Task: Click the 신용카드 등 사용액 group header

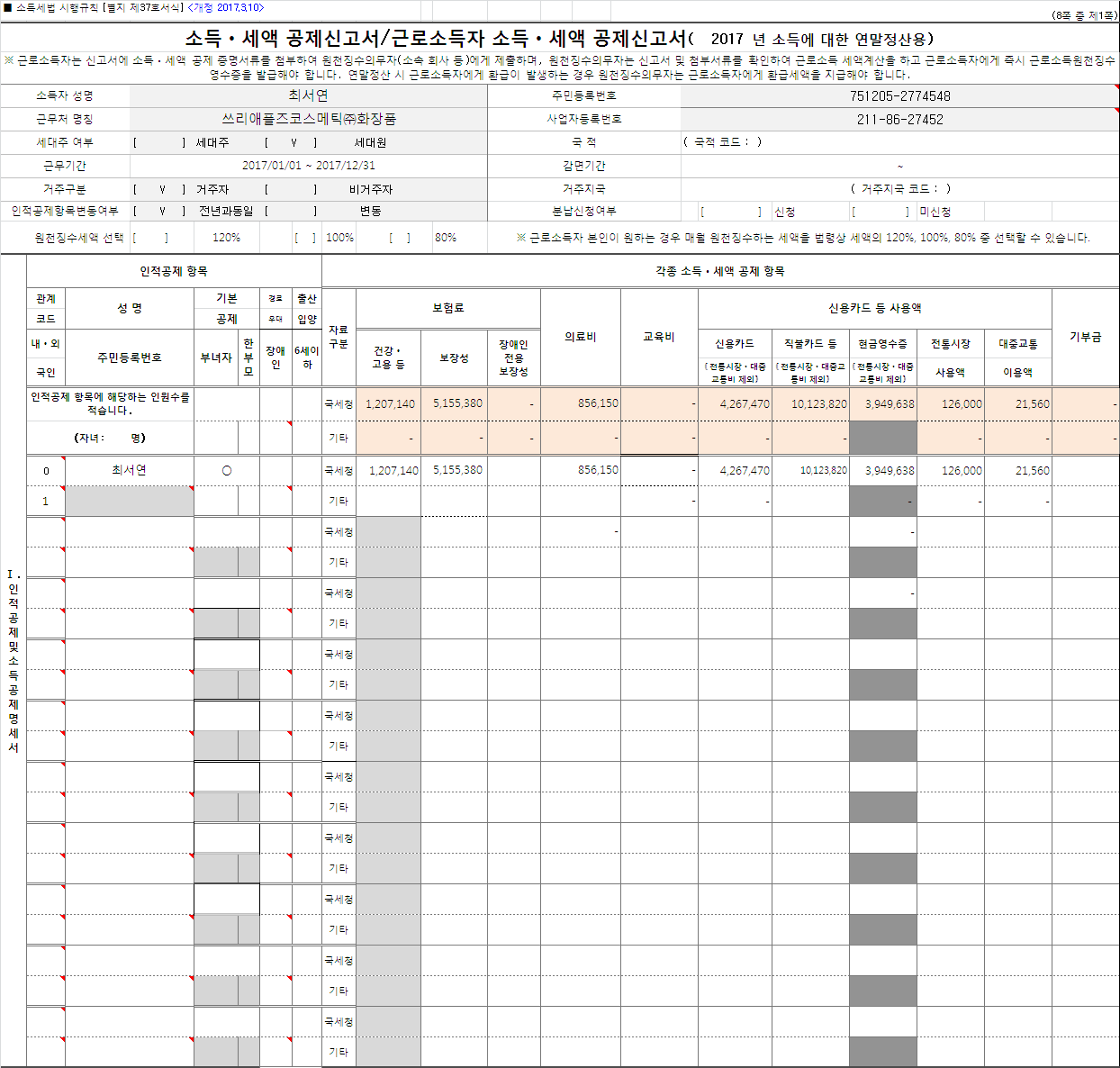Action: click(x=875, y=308)
